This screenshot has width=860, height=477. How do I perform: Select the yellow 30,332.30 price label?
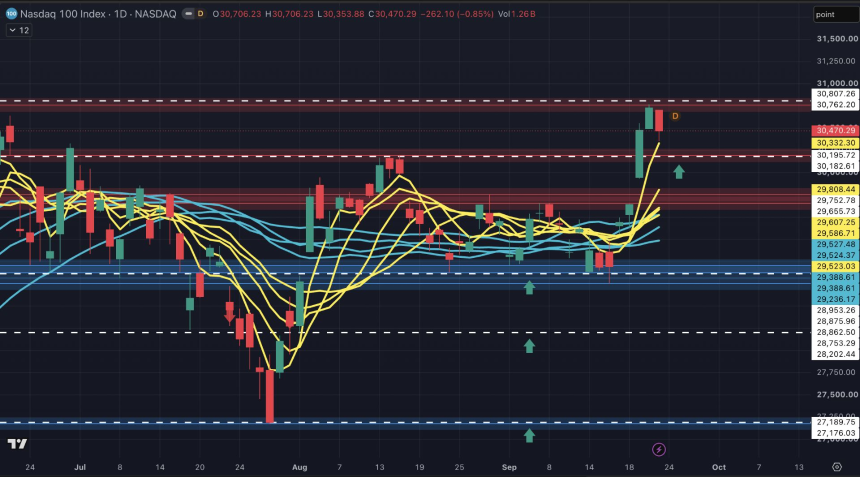(x=835, y=143)
